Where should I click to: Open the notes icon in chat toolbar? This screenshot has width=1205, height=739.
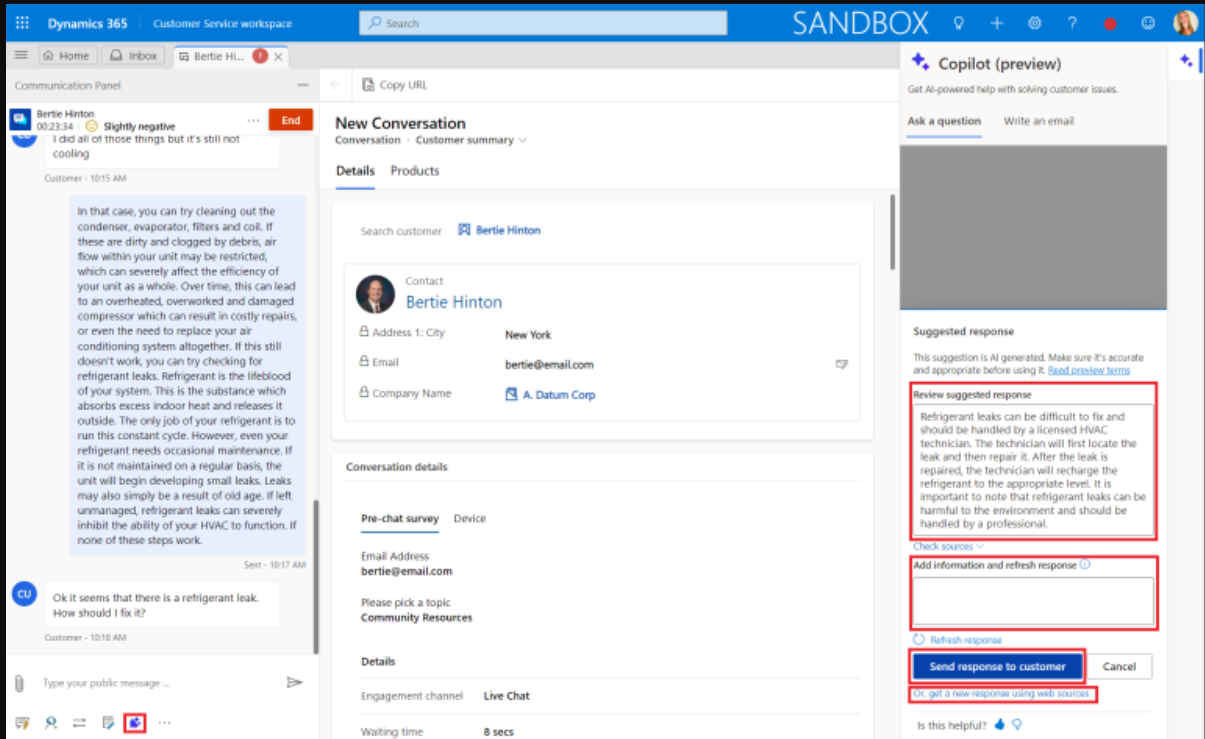pos(108,722)
